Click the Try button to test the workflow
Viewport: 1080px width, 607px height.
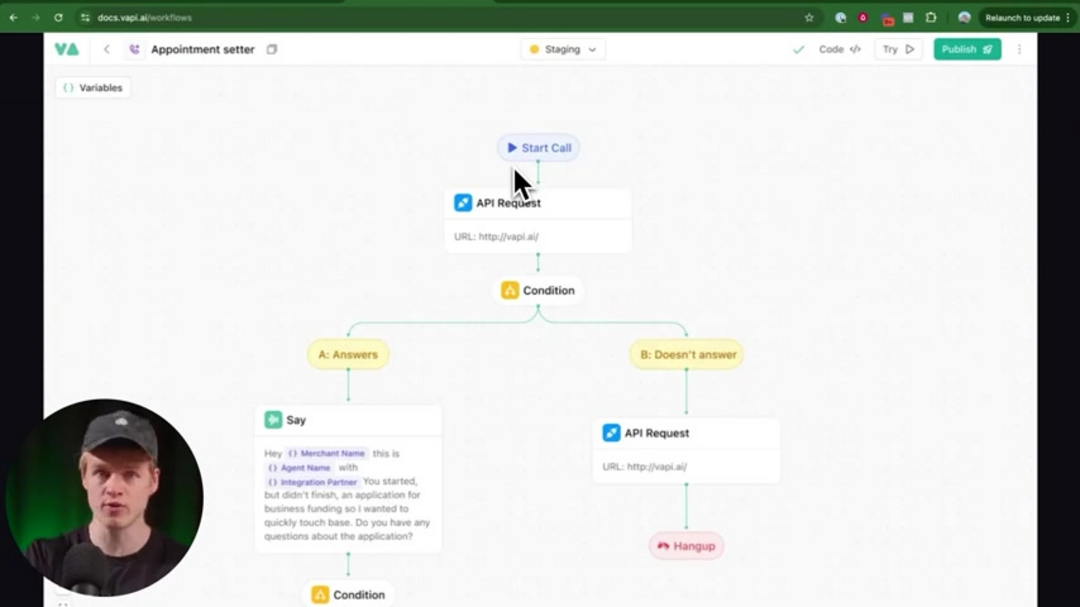click(897, 48)
